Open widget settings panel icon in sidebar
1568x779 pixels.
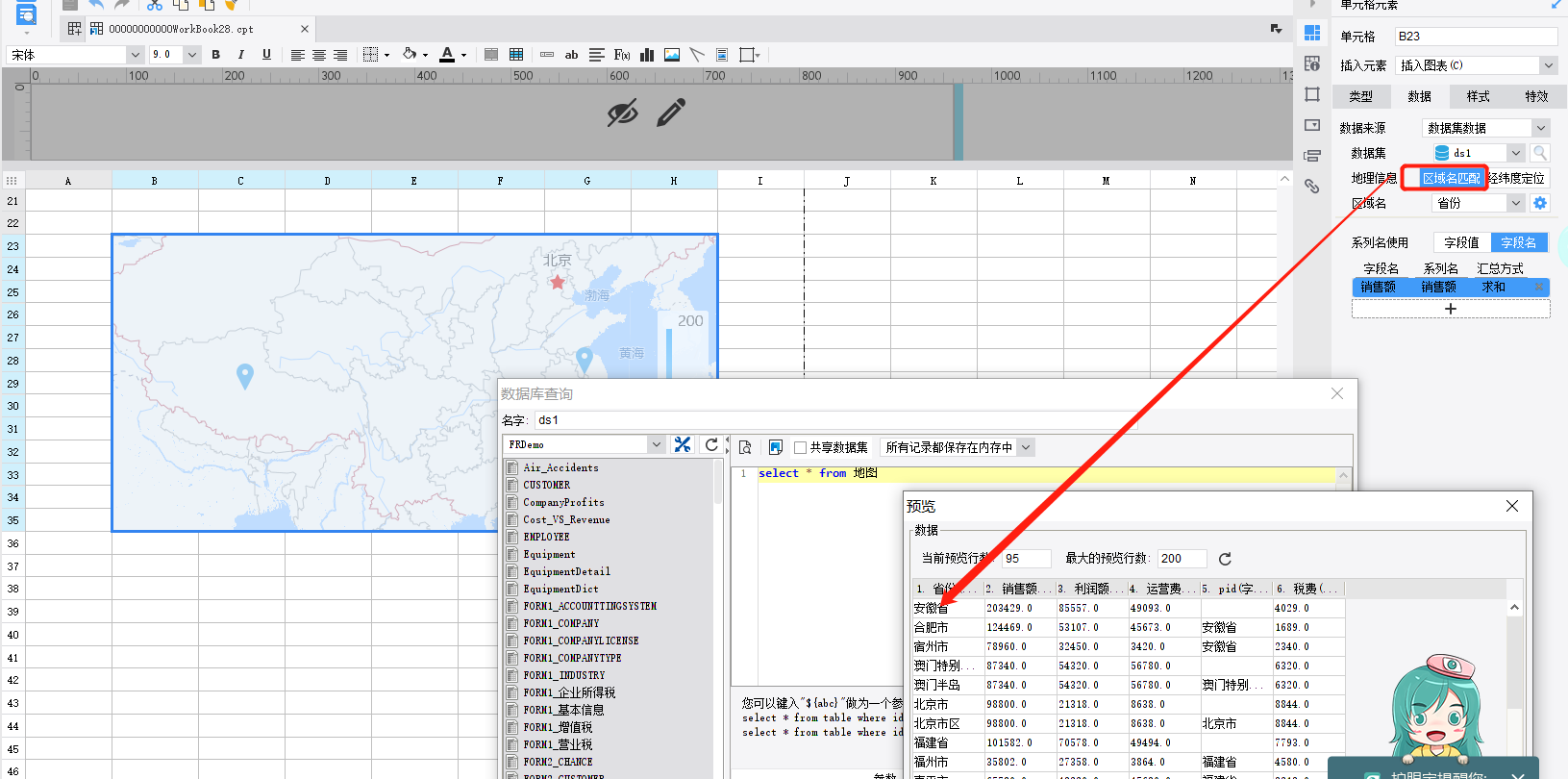pyautogui.click(x=1312, y=125)
